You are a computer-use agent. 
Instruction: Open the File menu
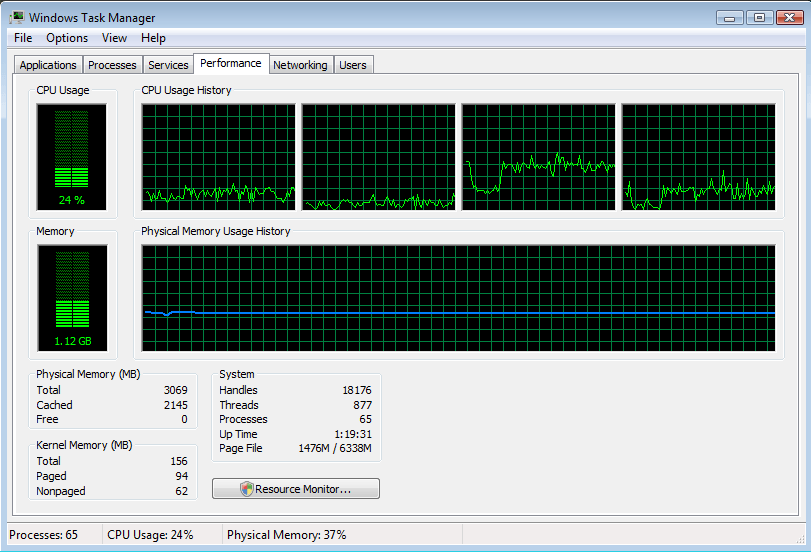[23, 38]
